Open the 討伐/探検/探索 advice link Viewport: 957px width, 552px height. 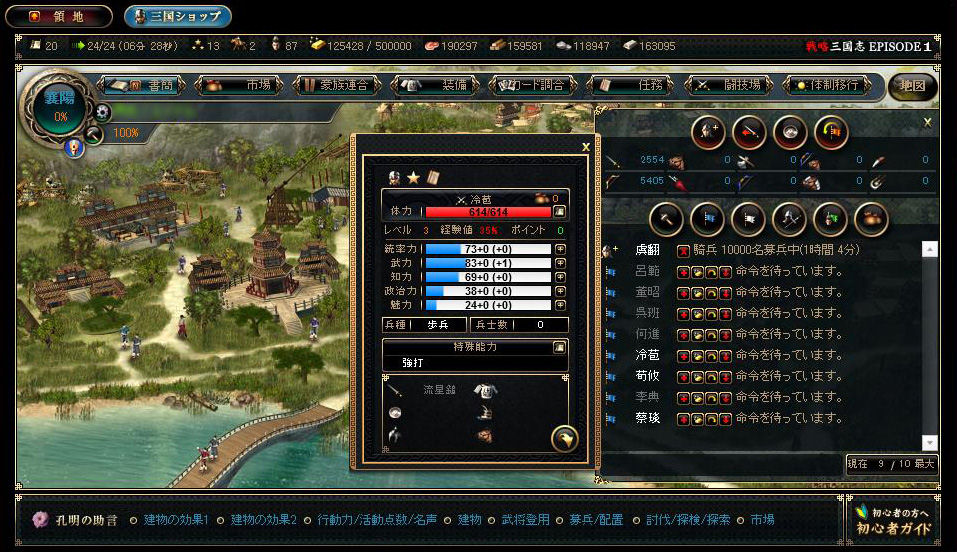click(688, 520)
